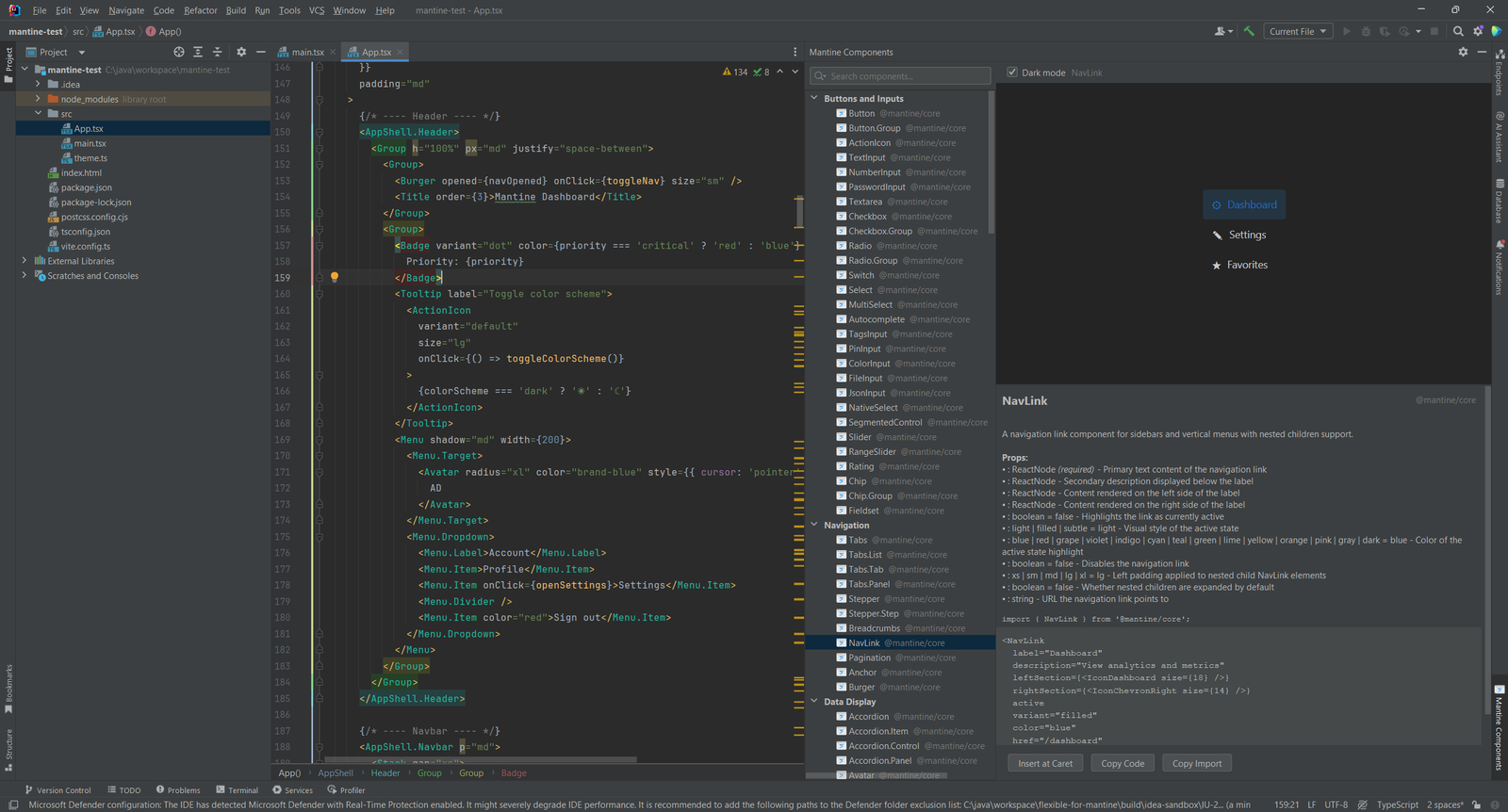Open the Navigate menu
1508x812 pixels.
click(x=126, y=10)
